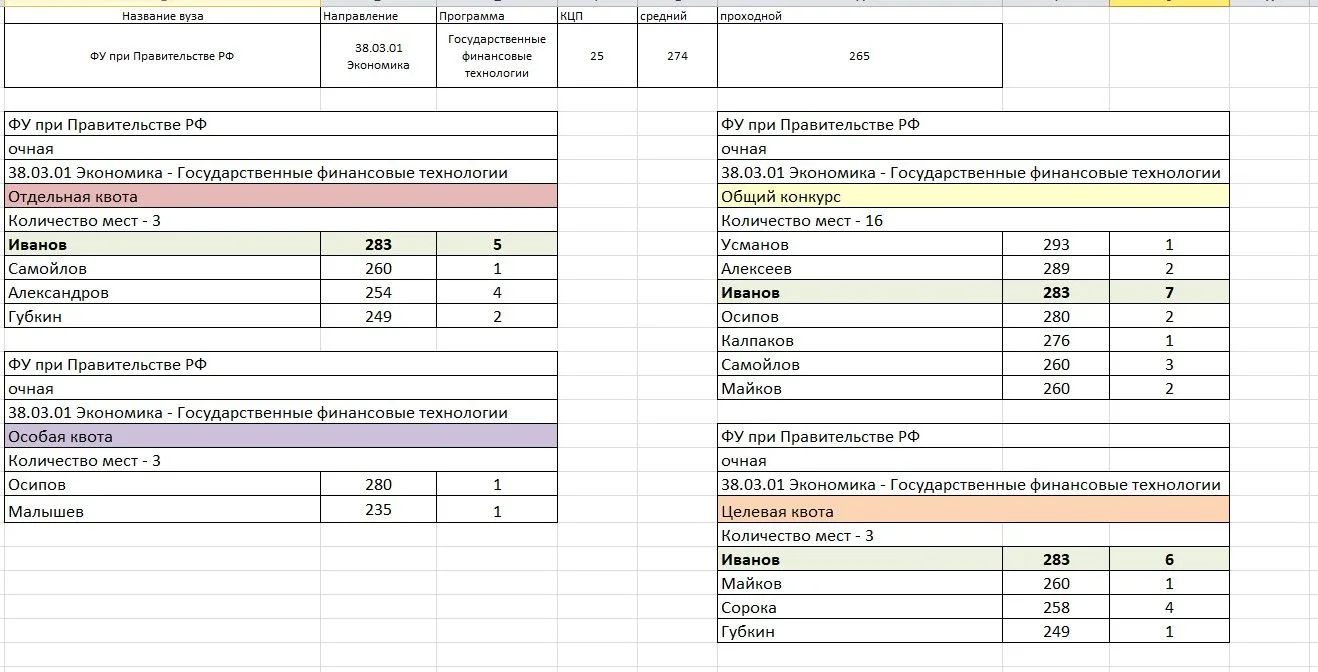Select the 'Количество мест - 16' cell
1318x672 pixels.
(973, 221)
